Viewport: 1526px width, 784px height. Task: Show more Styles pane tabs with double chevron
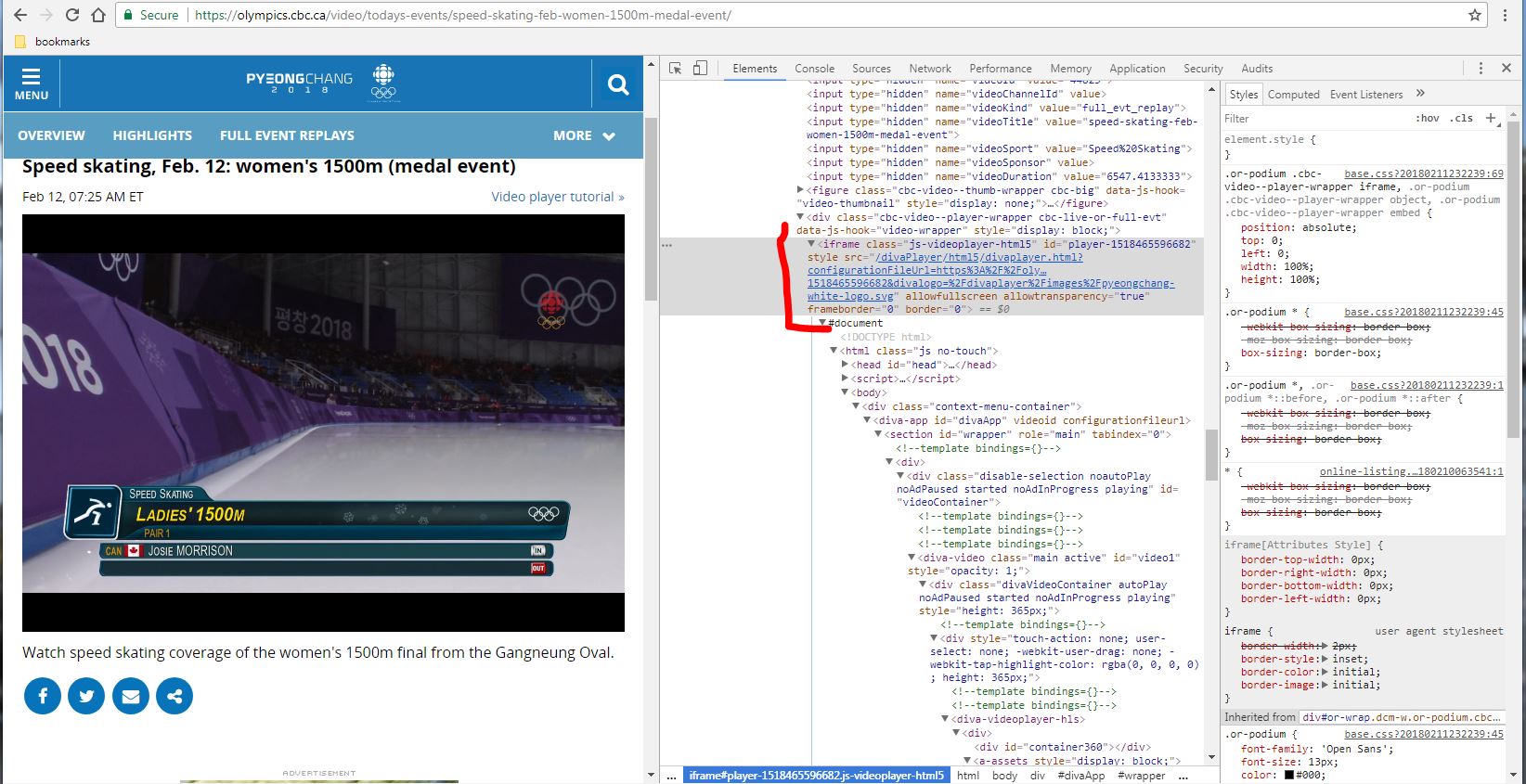[1420, 94]
